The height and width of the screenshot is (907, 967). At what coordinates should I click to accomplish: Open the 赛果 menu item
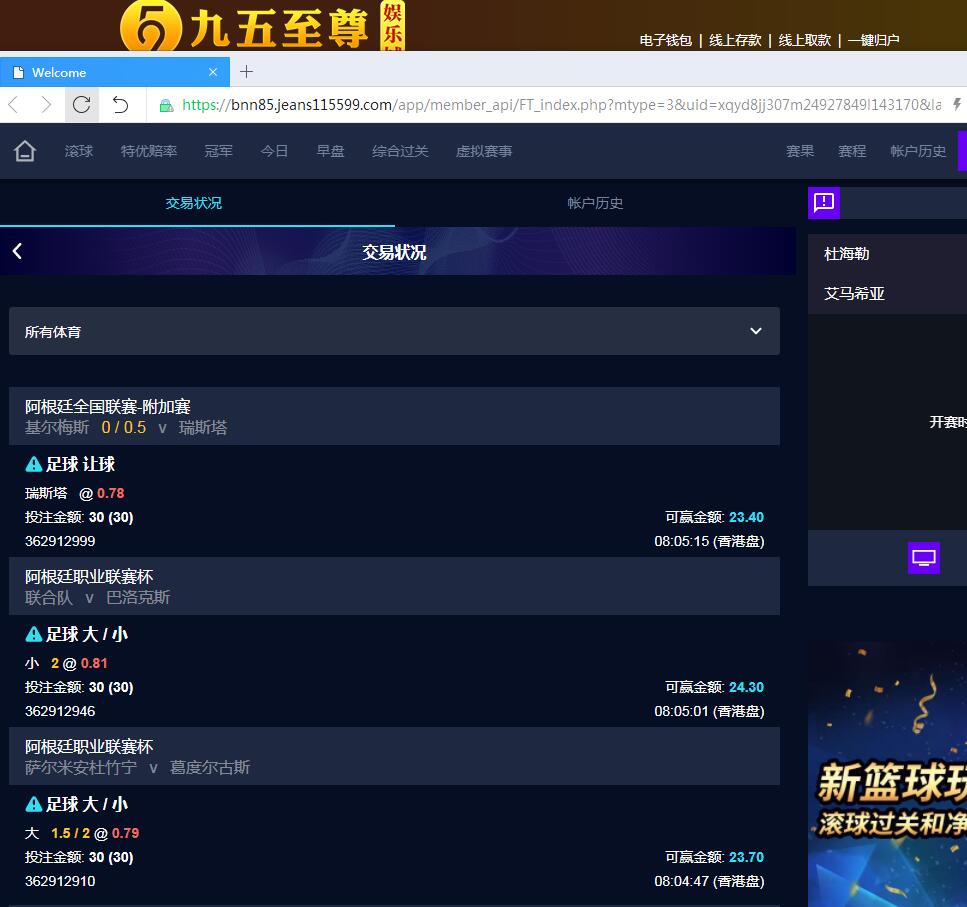(800, 151)
